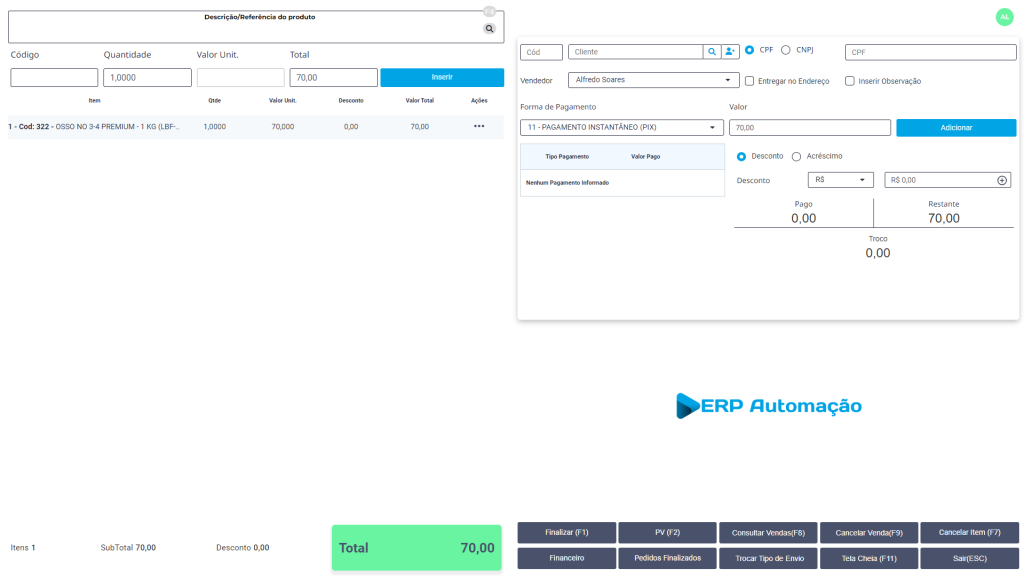Open Consultar Vendas (F8)
1024x576 pixels.
pos(768,533)
